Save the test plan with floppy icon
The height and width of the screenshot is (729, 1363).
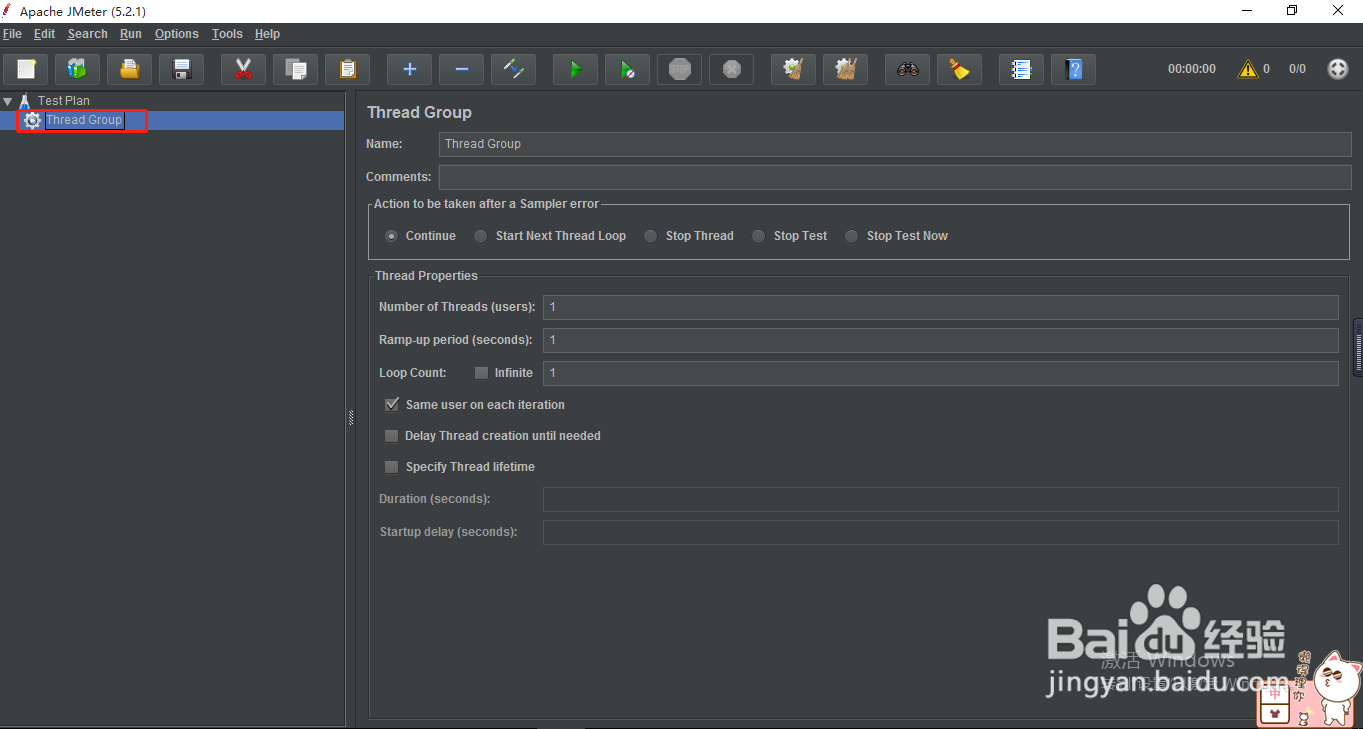(181, 69)
